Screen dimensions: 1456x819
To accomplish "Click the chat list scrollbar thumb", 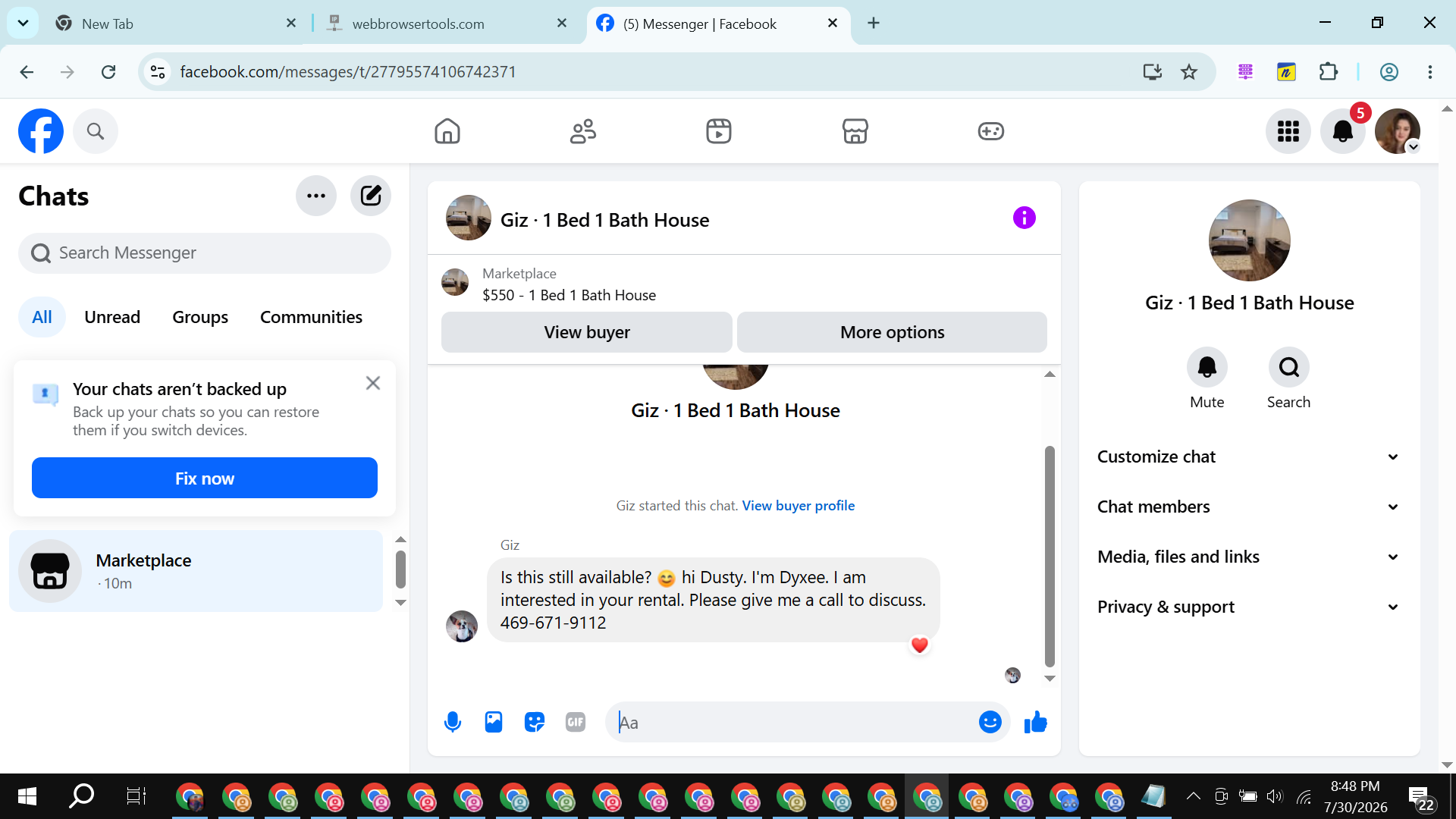I will 401,570.
